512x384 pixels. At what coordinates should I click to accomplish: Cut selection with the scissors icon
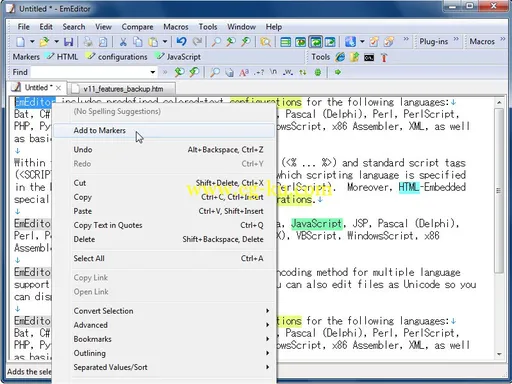123,42
